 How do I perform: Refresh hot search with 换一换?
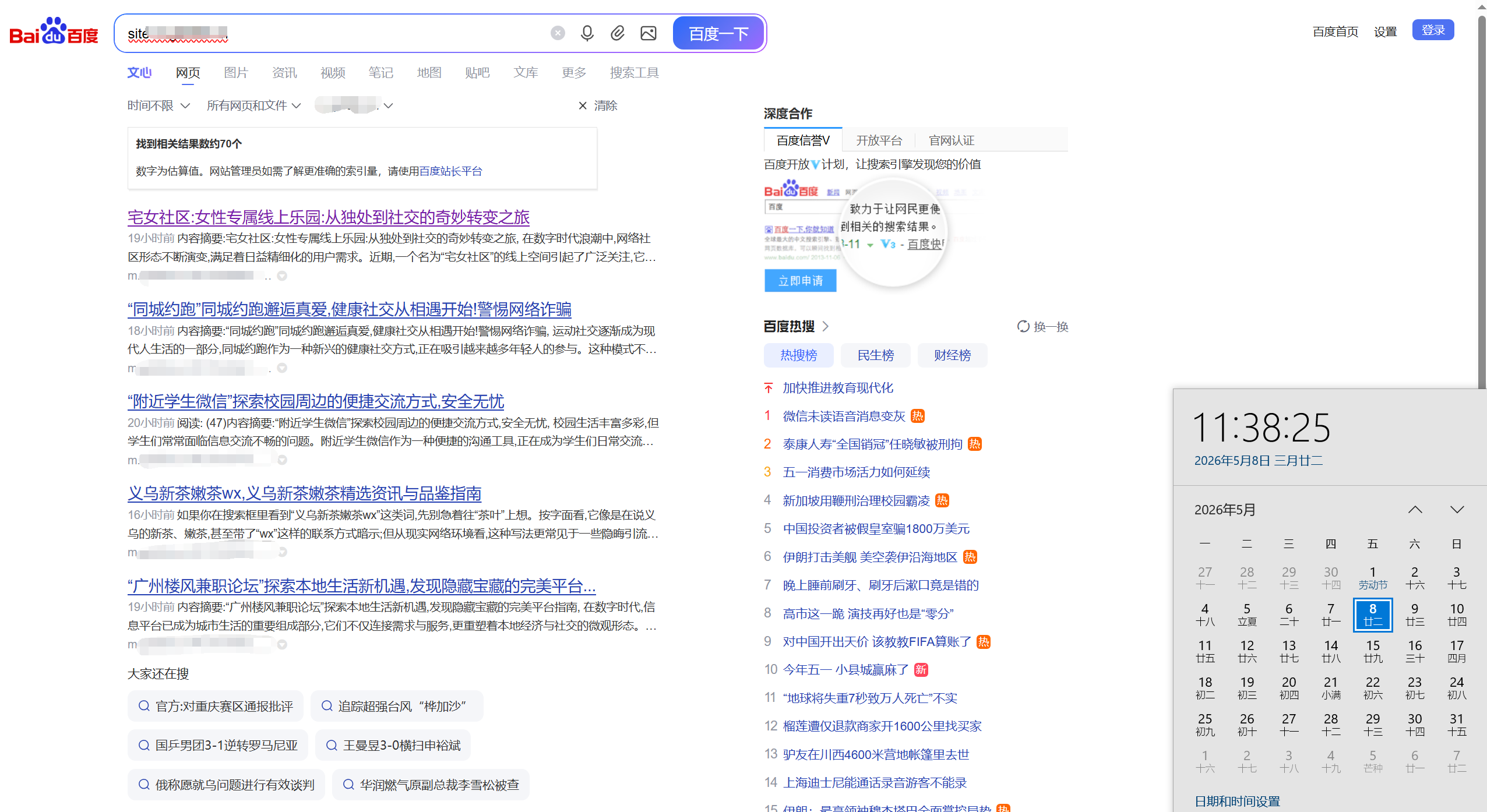point(1042,327)
